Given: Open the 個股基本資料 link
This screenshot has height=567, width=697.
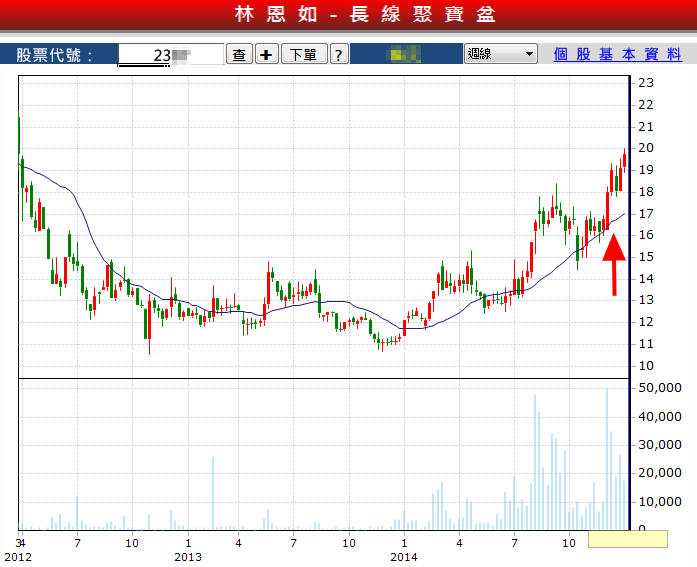Looking at the screenshot, I should (617, 54).
